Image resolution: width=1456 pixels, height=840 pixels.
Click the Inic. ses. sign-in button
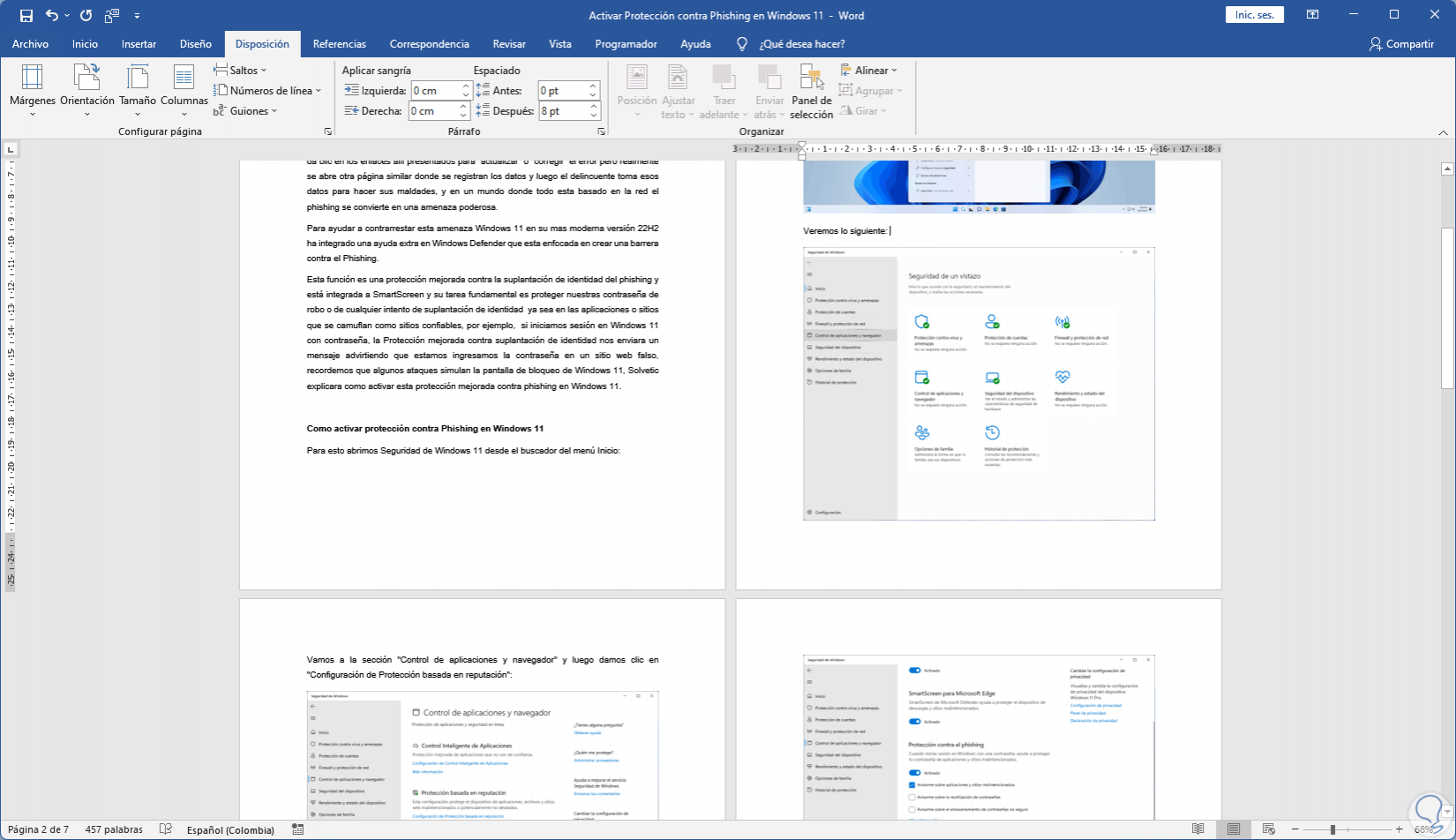1255,15
